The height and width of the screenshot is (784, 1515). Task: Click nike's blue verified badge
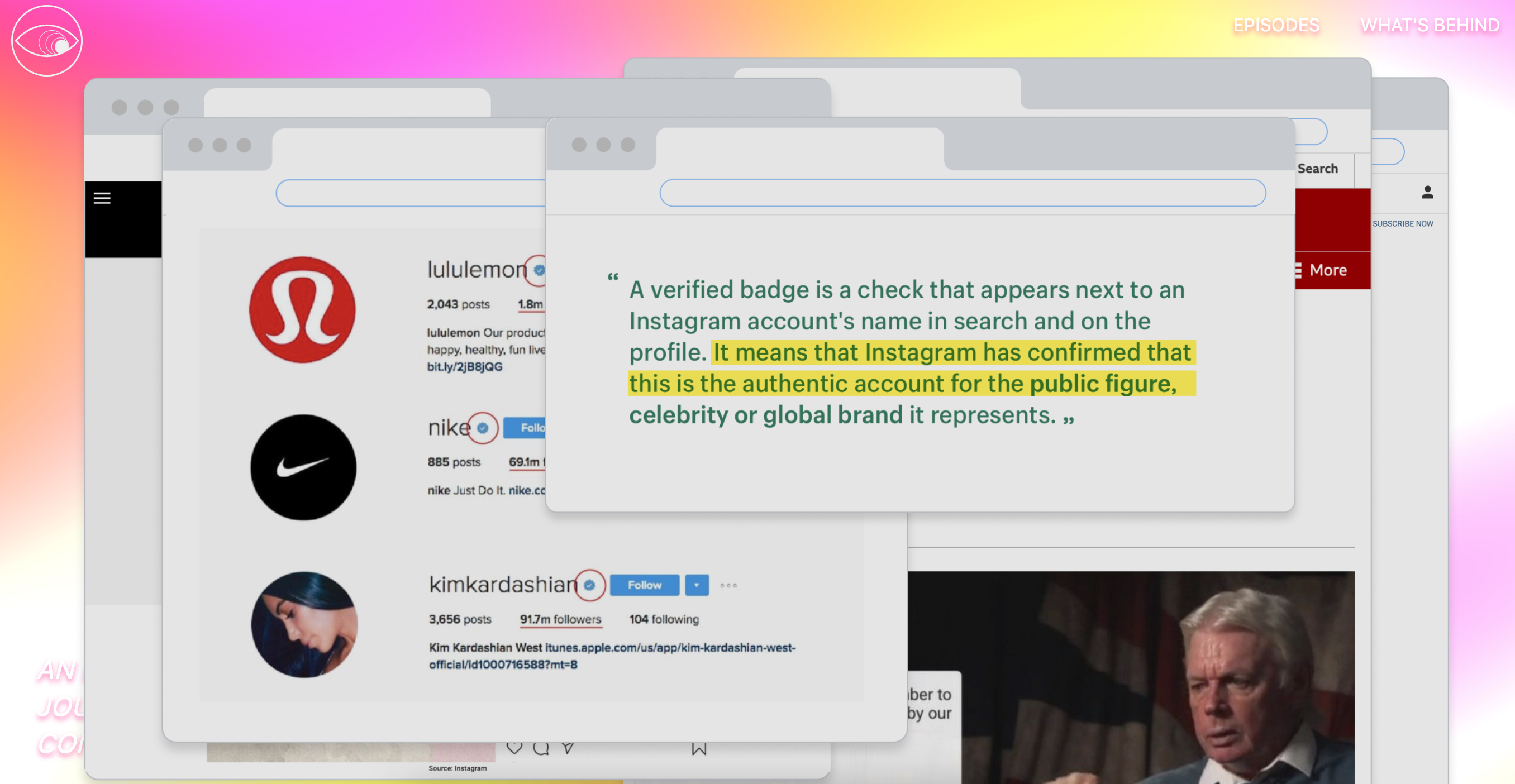coord(483,428)
